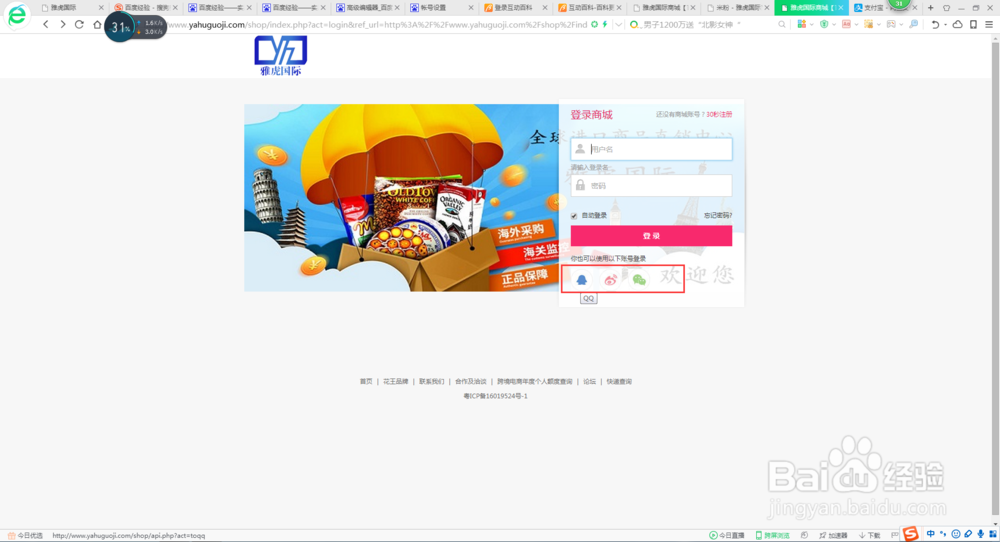Click the green compatibility icon in address bar
The width and height of the screenshot is (1000, 542).
pyautogui.click(x=594, y=24)
